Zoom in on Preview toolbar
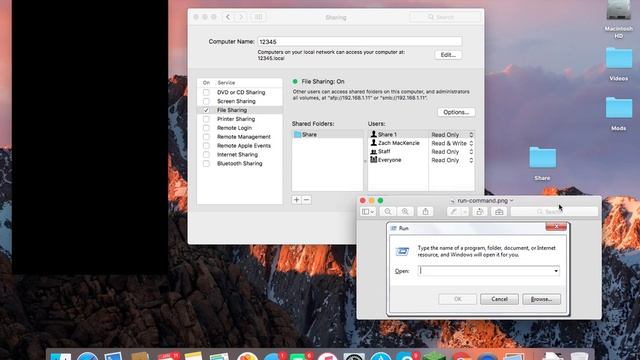 point(405,211)
